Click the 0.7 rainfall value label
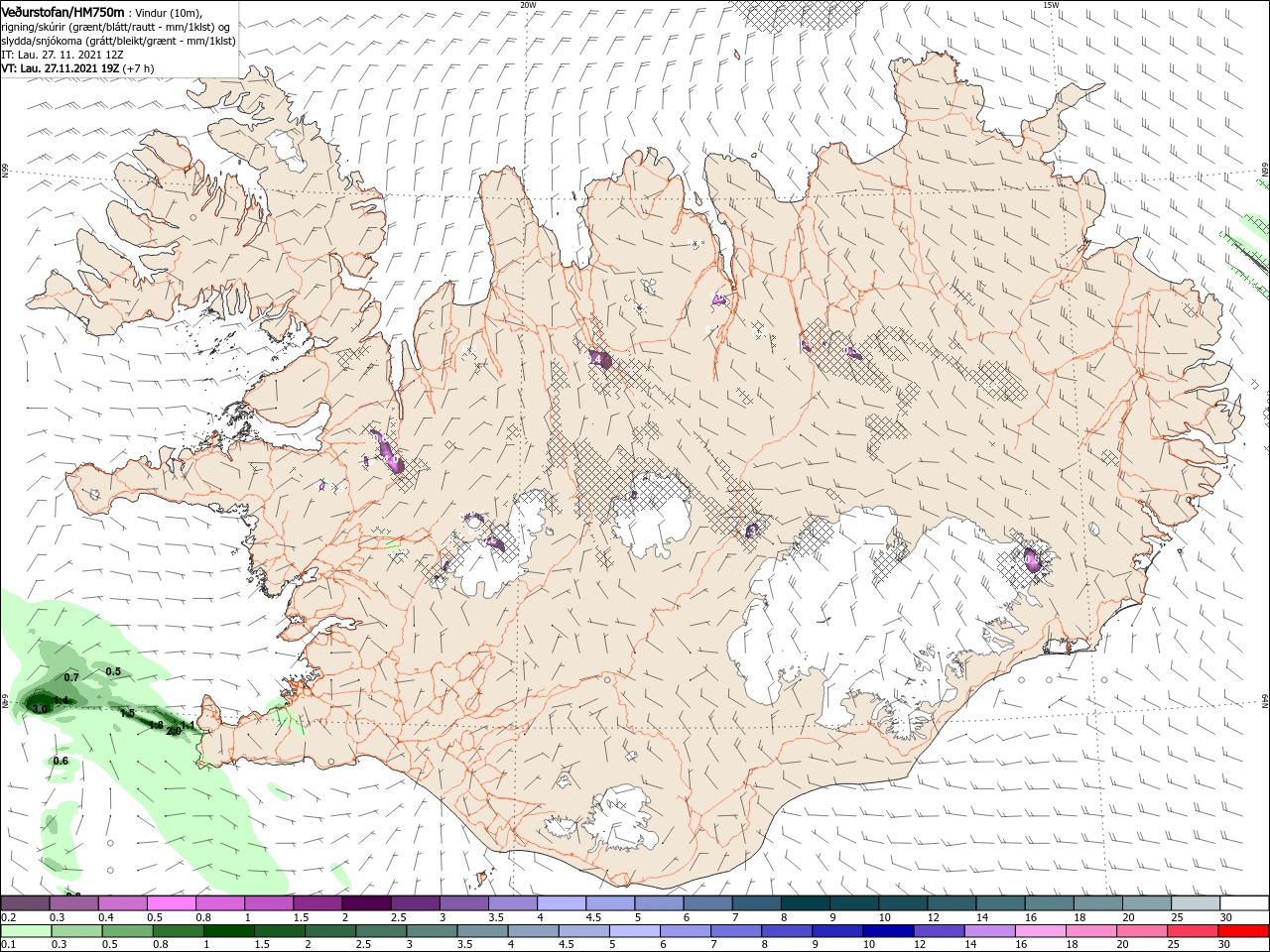 pyautogui.click(x=71, y=677)
